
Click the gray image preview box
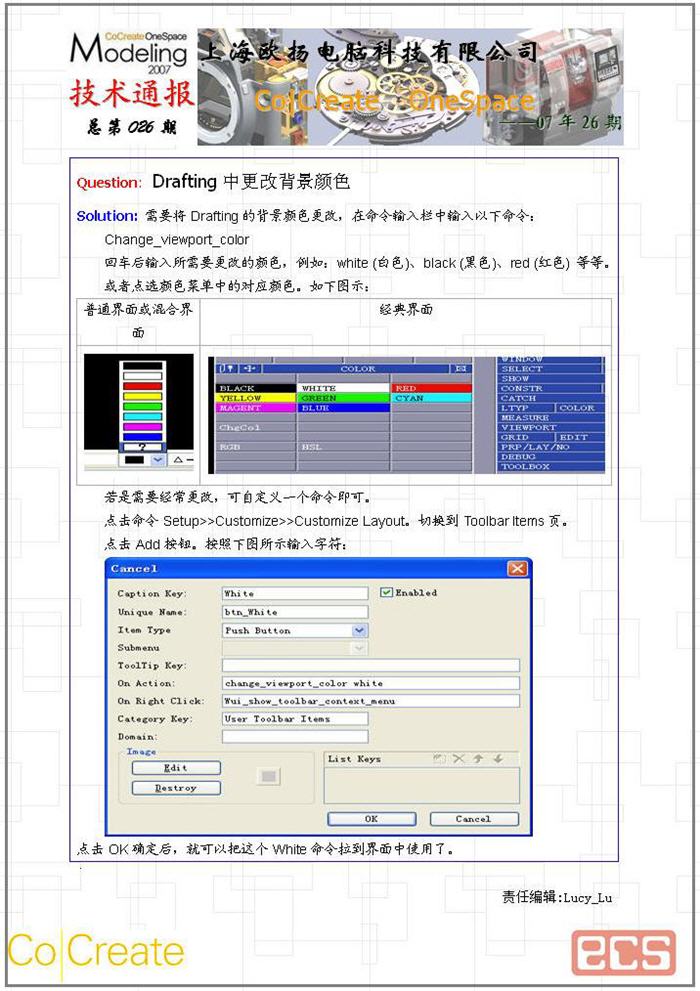[x=269, y=776]
